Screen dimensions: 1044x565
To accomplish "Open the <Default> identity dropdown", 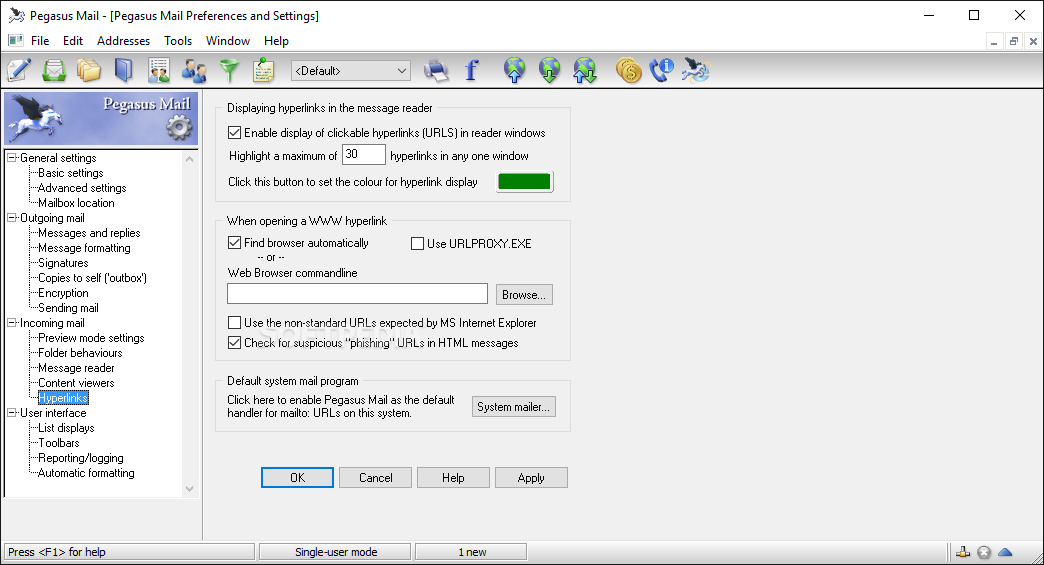I will pyautogui.click(x=351, y=71).
